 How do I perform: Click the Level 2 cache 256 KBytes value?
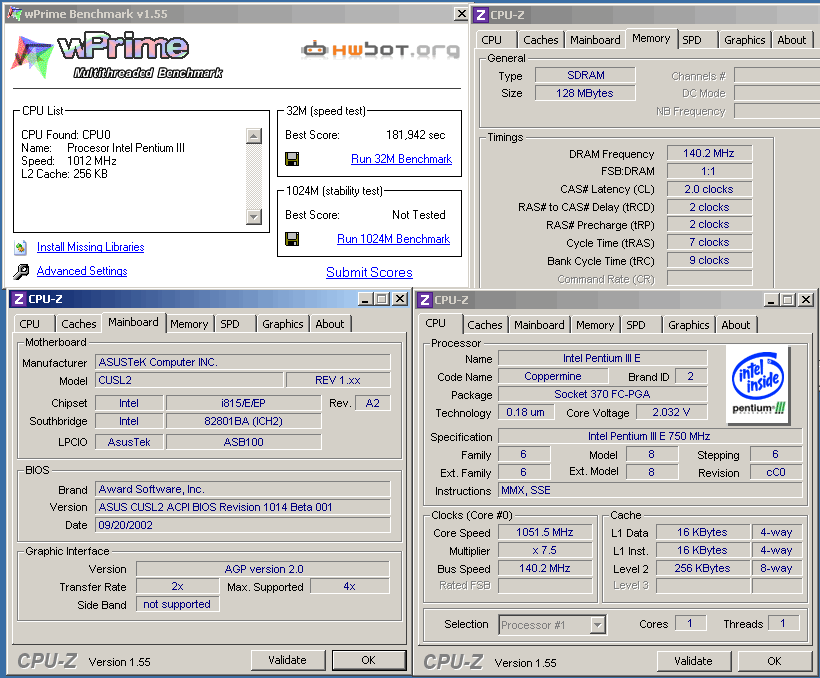coord(703,568)
